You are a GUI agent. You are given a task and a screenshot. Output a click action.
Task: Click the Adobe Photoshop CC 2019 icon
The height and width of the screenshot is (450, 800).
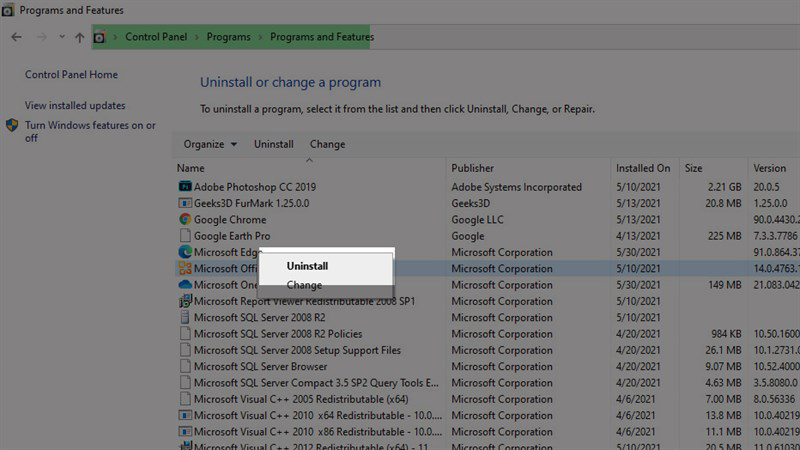(x=185, y=187)
